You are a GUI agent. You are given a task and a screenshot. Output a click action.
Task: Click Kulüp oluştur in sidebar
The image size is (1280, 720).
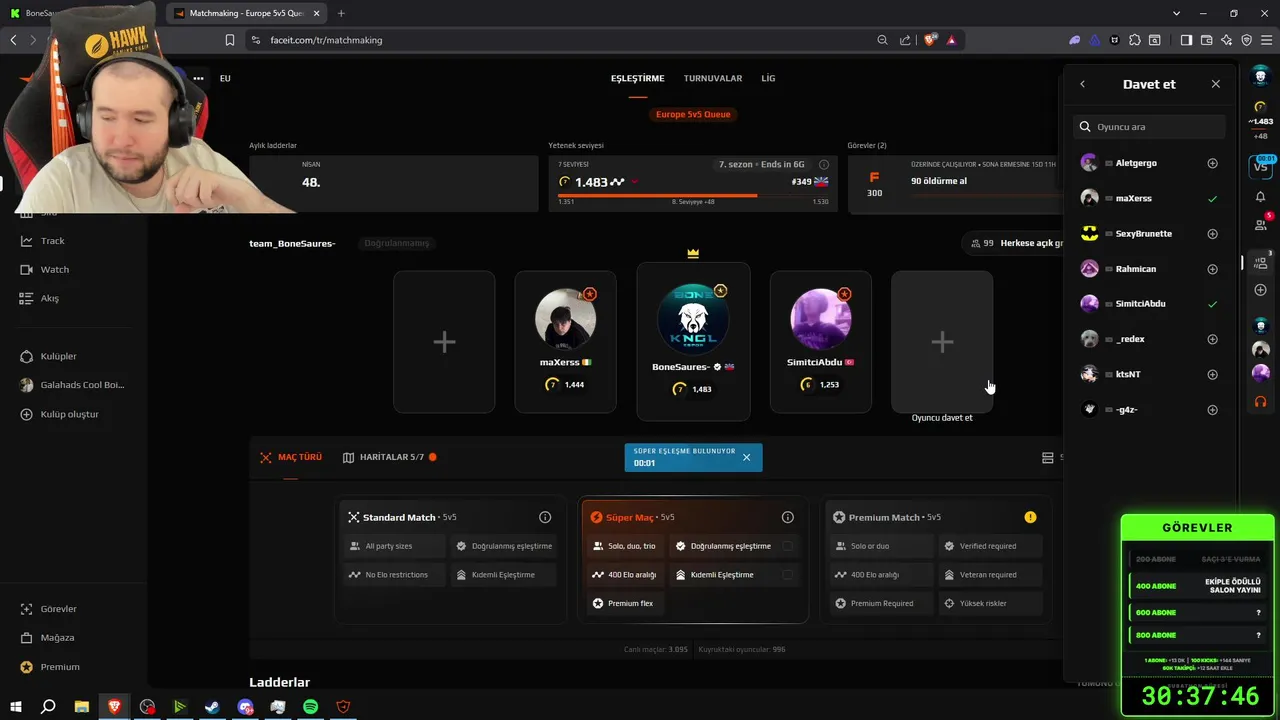click(x=68, y=414)
